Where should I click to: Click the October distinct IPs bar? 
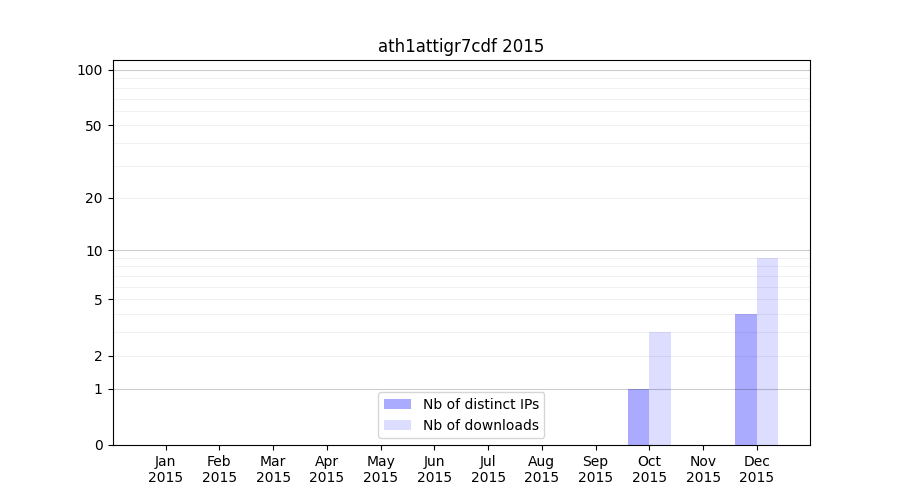(638, 417)
